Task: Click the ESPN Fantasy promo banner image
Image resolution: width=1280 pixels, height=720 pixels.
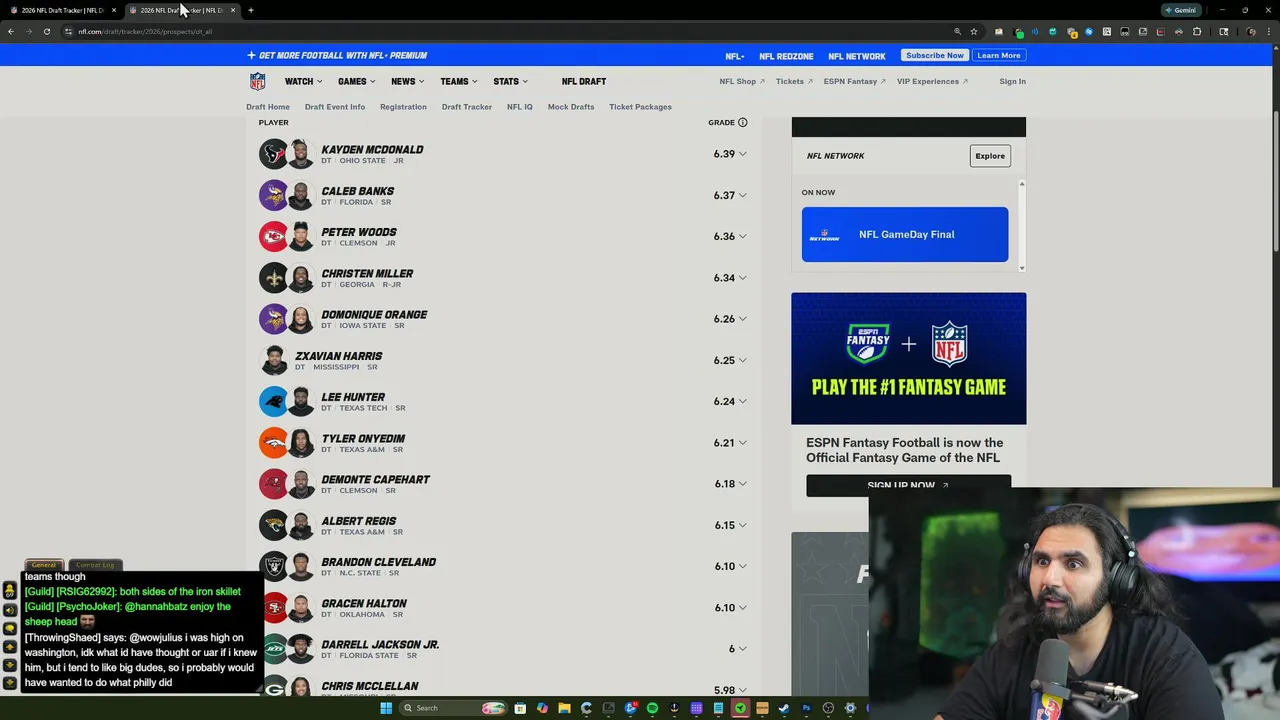Action: tap(908, 358)
